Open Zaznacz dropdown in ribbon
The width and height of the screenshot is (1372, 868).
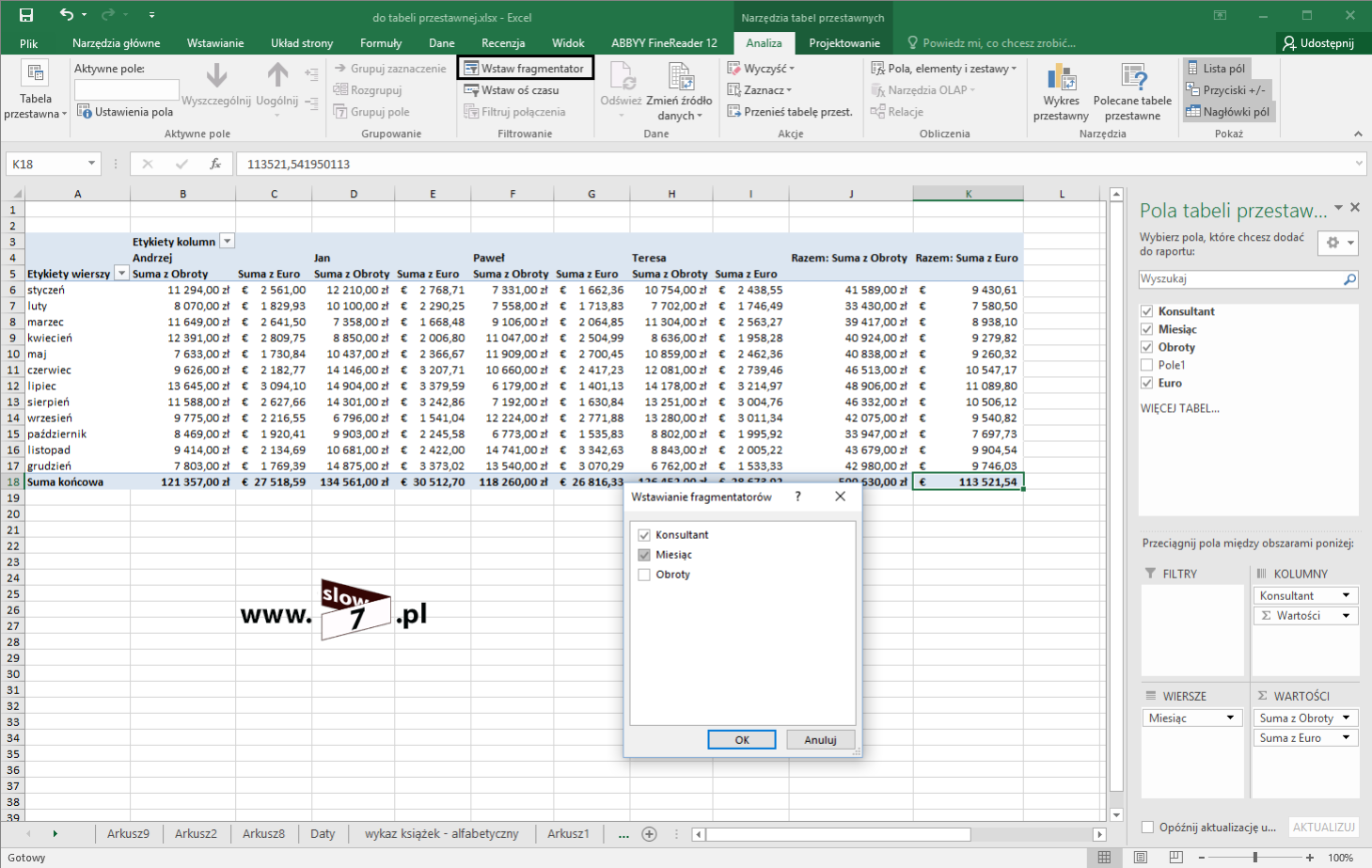[759, 90]
